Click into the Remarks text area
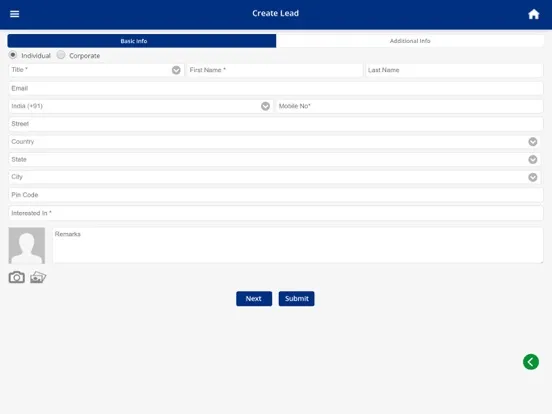This screenshot has width=552, height=414. tap(298, 245)
